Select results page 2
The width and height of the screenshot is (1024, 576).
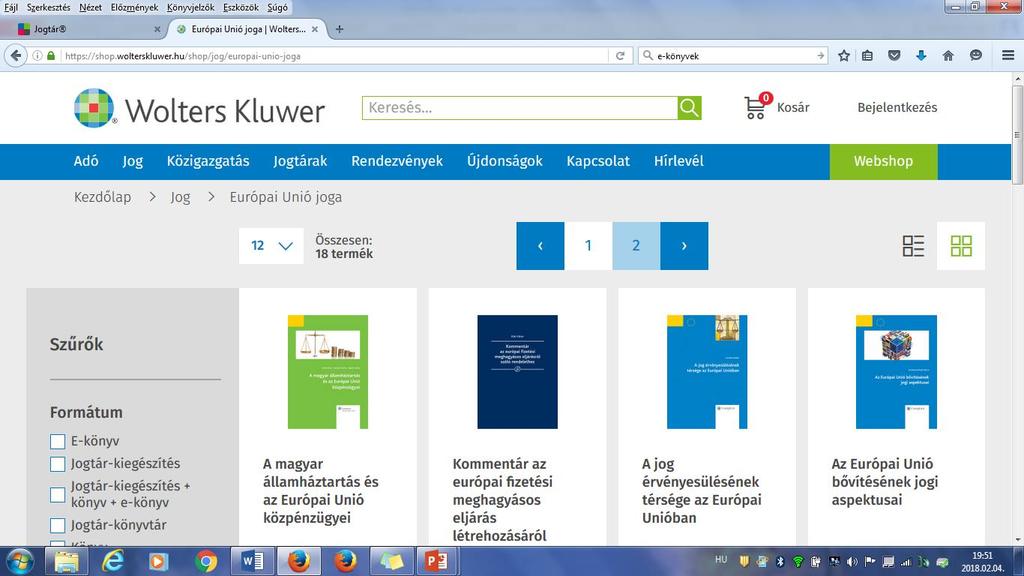point(636,246)
